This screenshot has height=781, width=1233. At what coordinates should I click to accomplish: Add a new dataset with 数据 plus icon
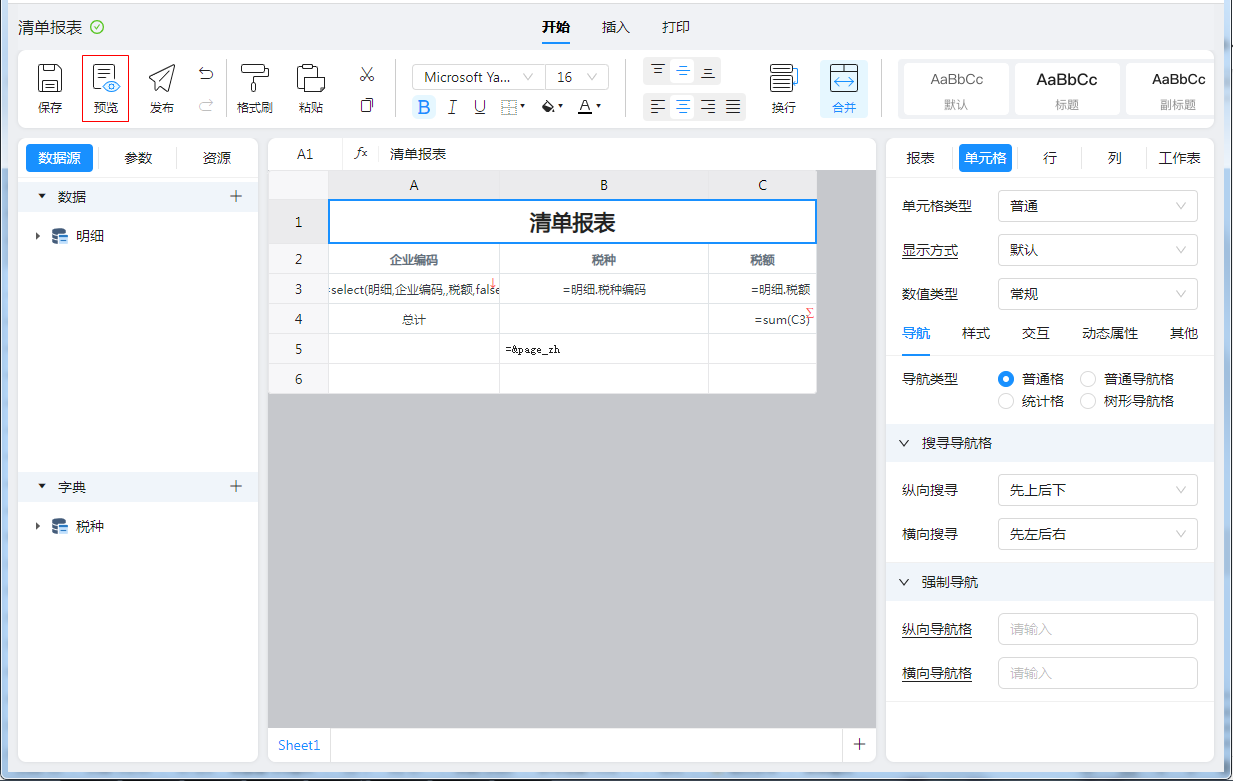point(236,197)
